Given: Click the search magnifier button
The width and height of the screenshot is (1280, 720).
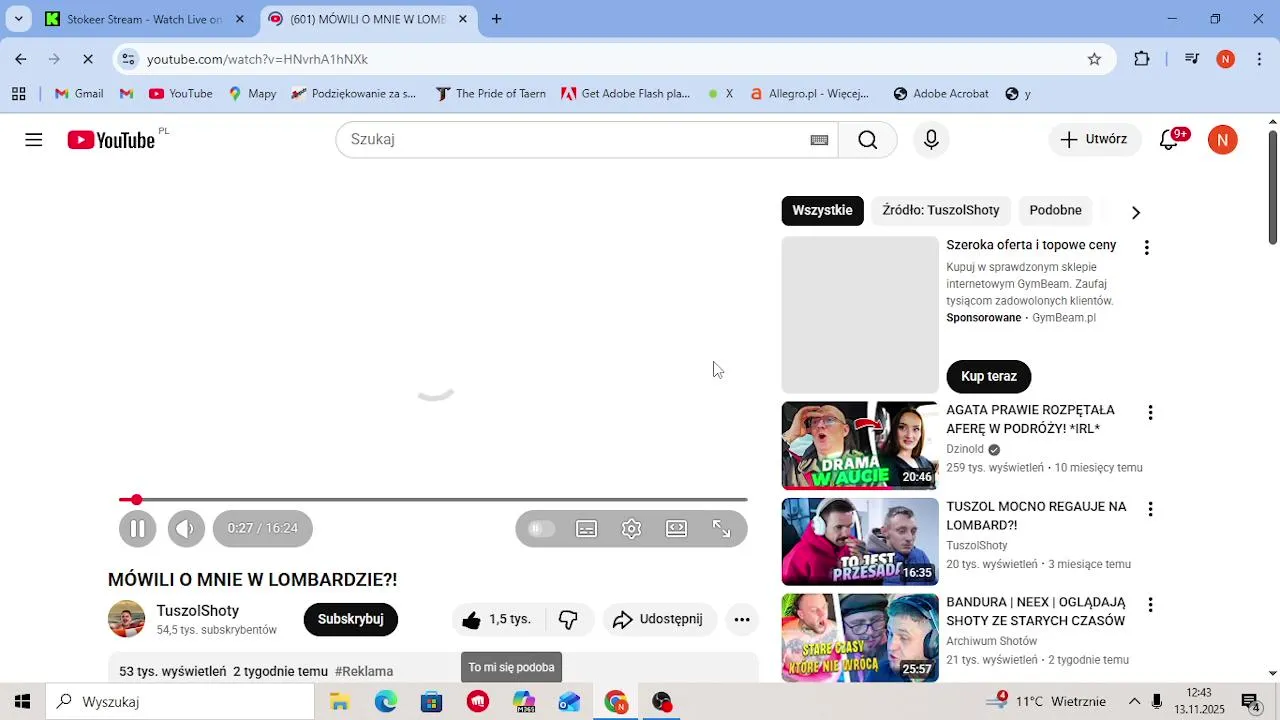Looking at the screenshot, I should coord(867,140).
